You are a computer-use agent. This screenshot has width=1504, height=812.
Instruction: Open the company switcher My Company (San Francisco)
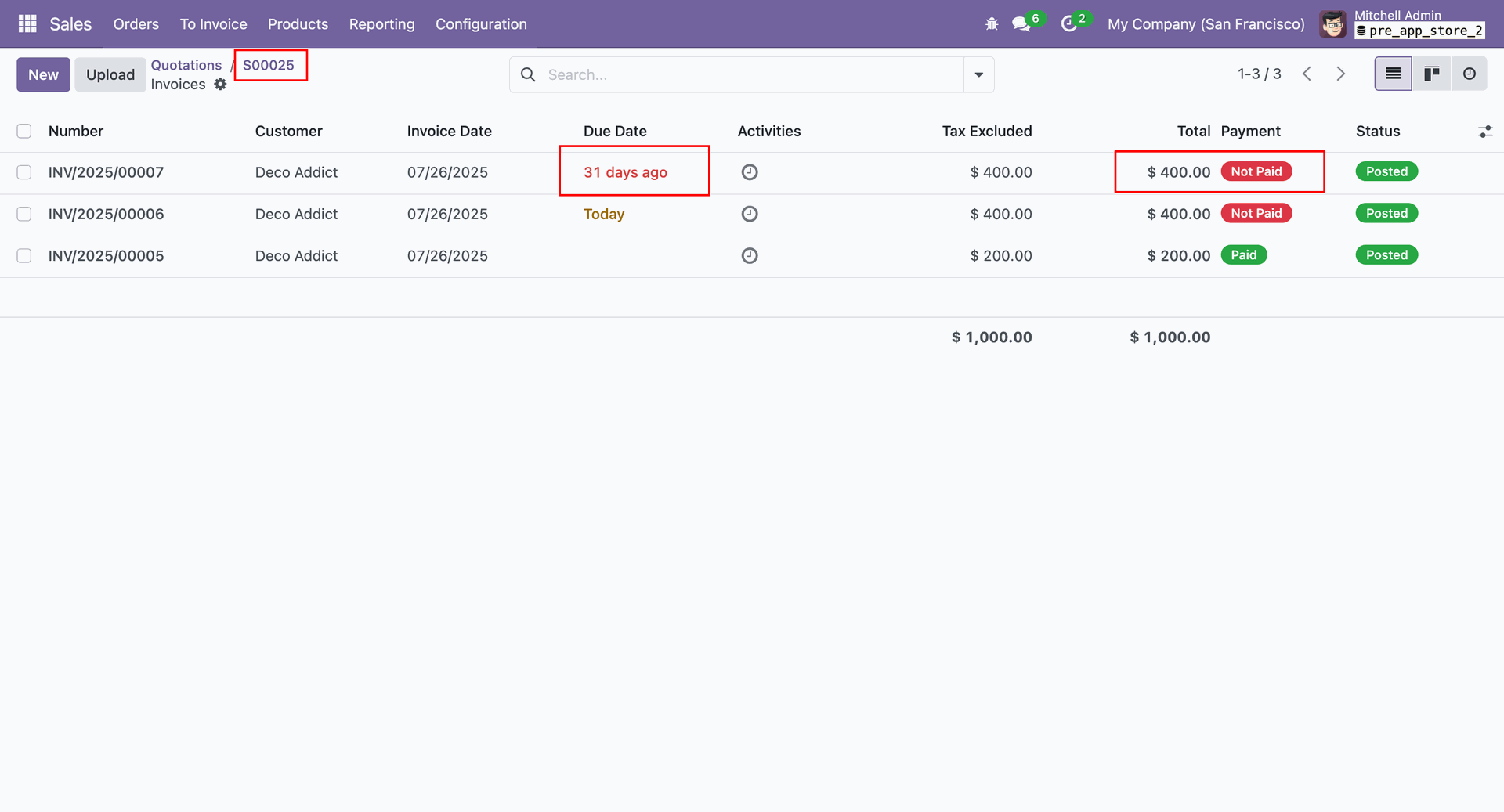[1206, 24]
